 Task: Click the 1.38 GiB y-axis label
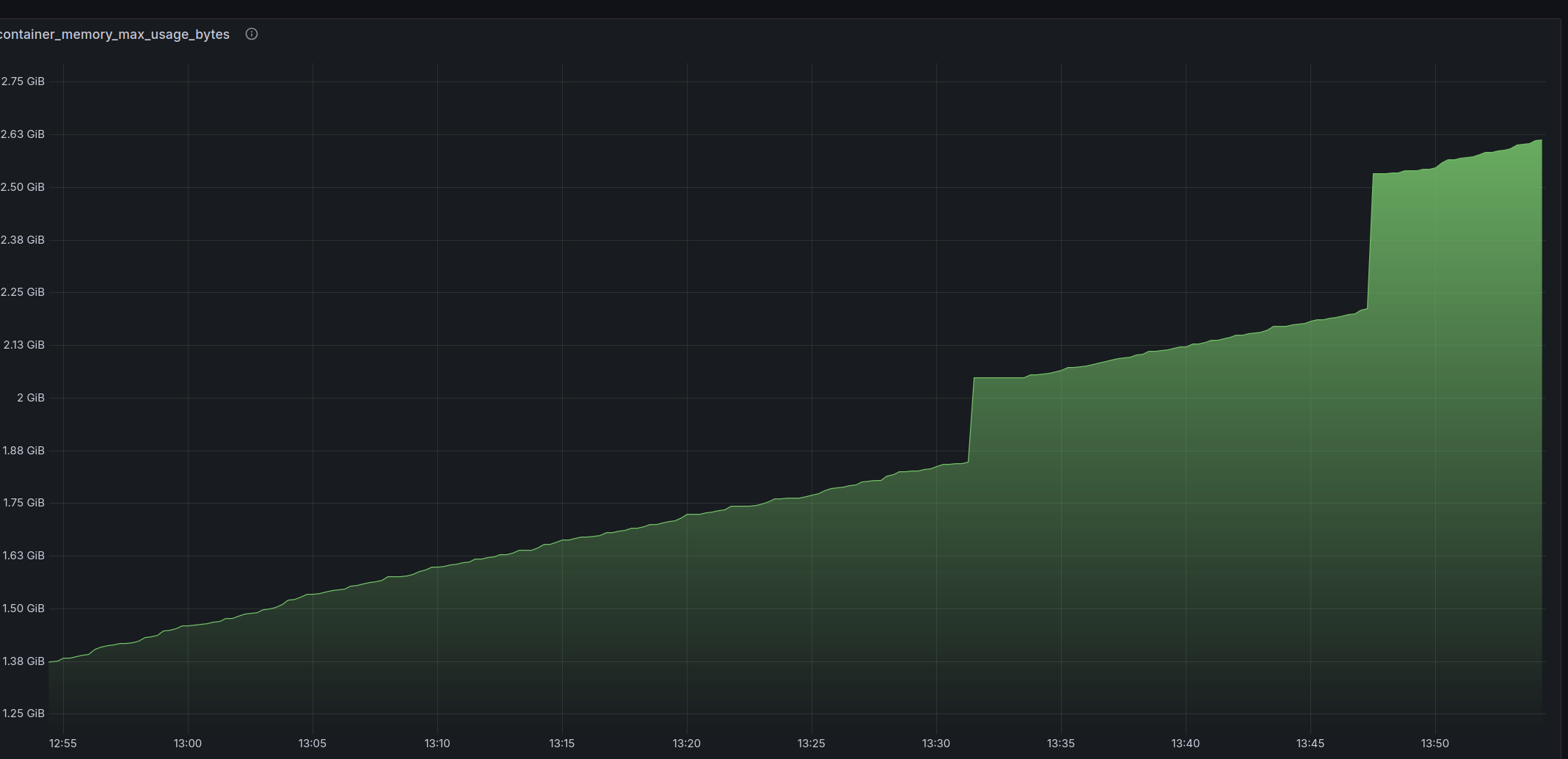[x=24, y=661]
